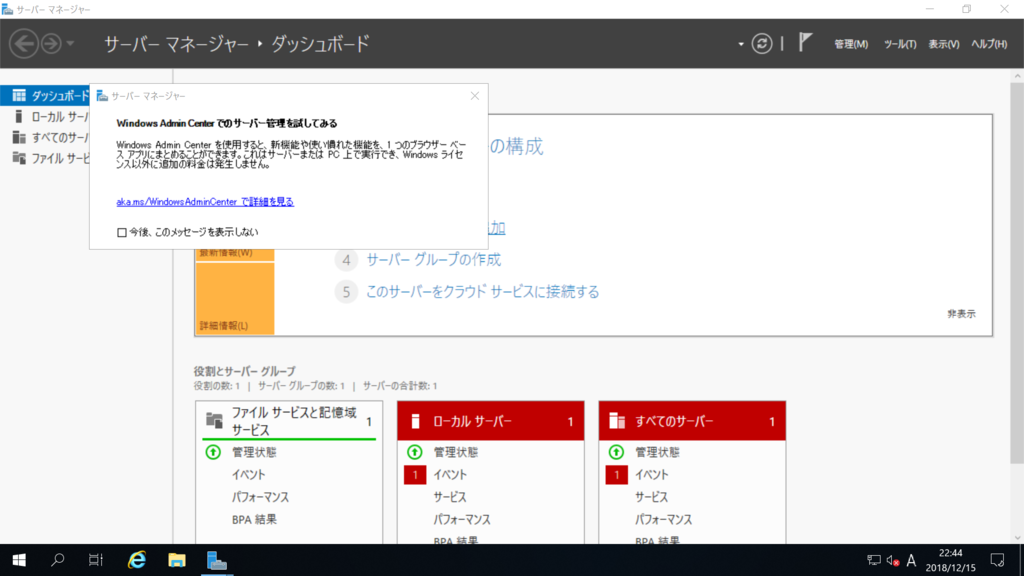Open the ツール(T) menu

[899, 44]
